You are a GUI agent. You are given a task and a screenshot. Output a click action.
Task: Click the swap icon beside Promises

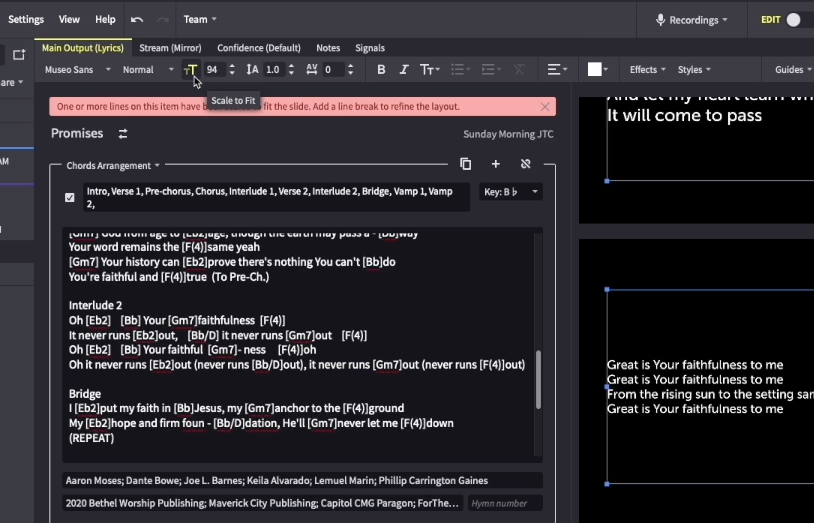[123, 134]
